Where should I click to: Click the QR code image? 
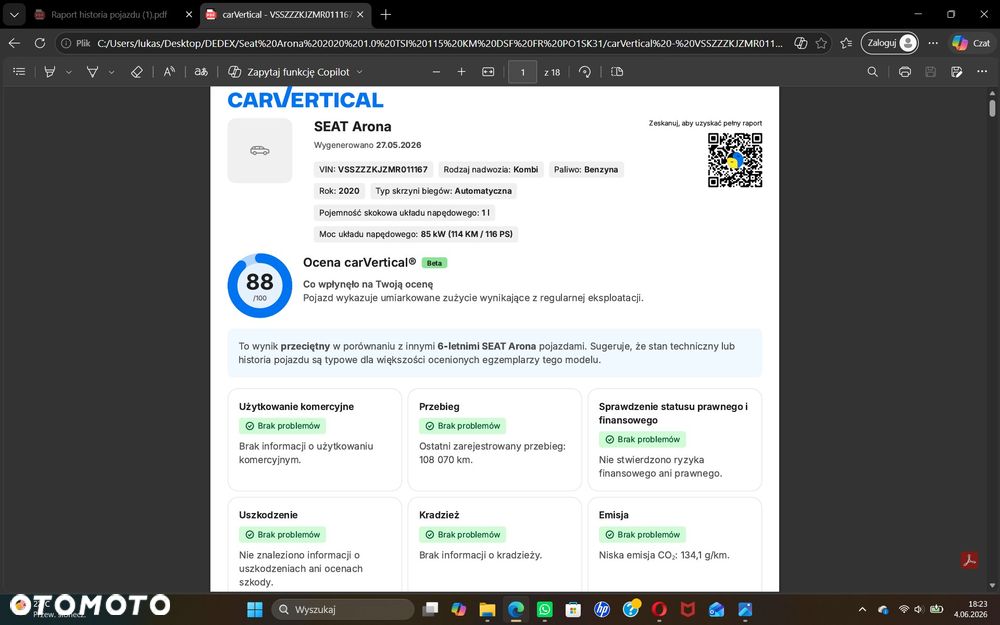[x=735, y=160]
